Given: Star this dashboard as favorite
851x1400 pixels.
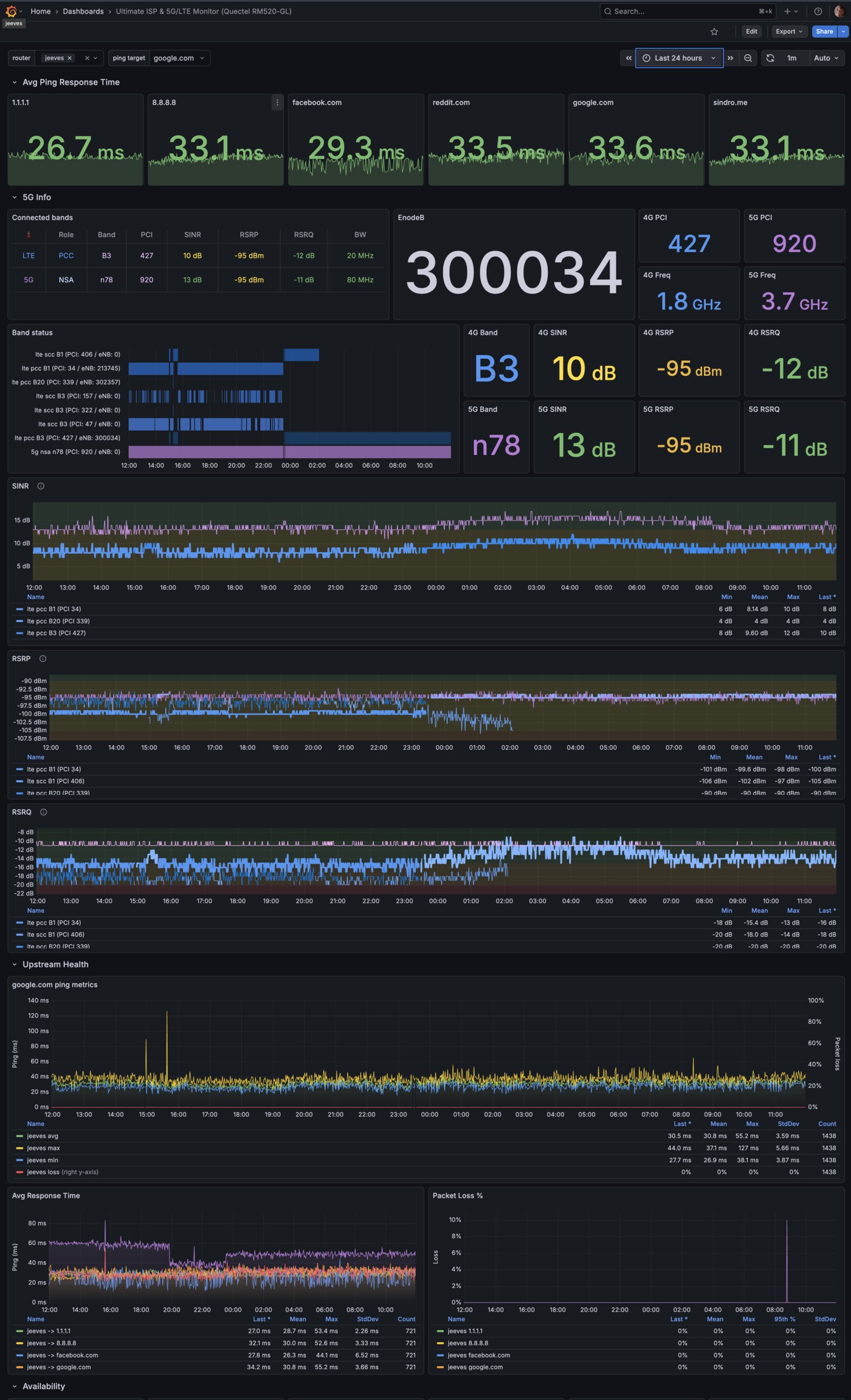Looking at the screenshot, I should [714, 32].
